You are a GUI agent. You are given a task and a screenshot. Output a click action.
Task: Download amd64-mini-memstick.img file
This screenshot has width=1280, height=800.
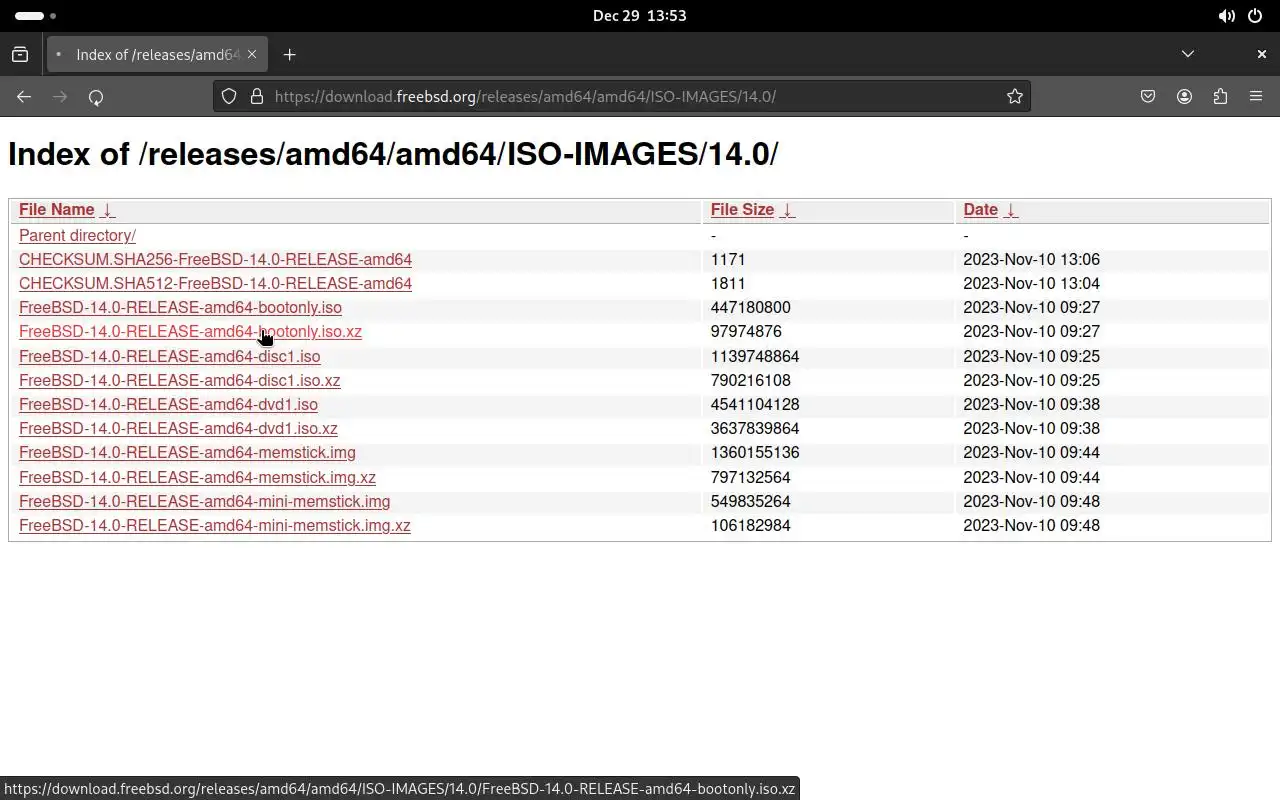coord(205,502)
